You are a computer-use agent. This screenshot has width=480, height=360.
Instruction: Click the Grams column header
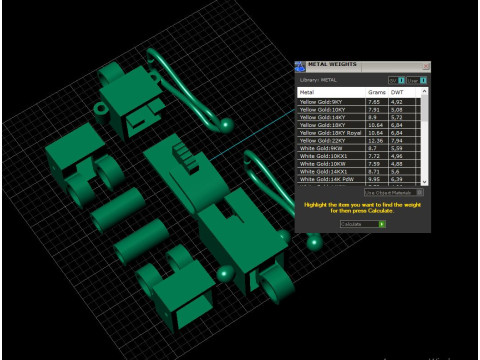pyautogui.click(x=377, y=92)
